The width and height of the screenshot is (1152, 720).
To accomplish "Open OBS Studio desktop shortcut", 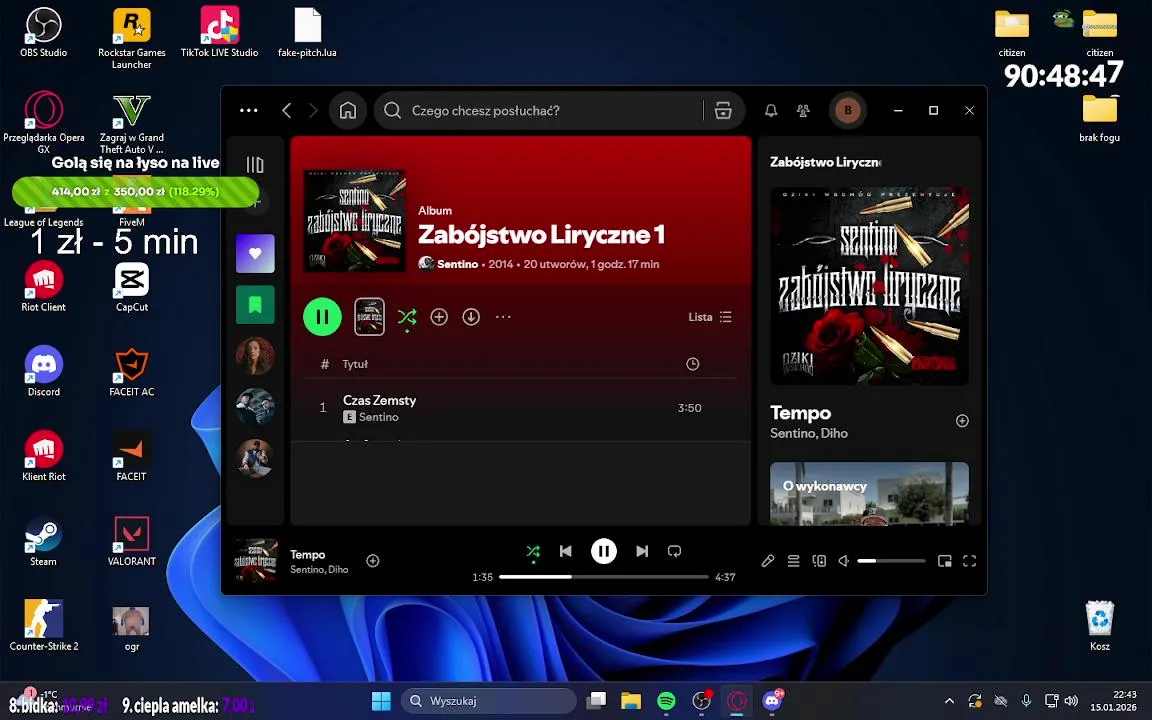I will [43, 33].
